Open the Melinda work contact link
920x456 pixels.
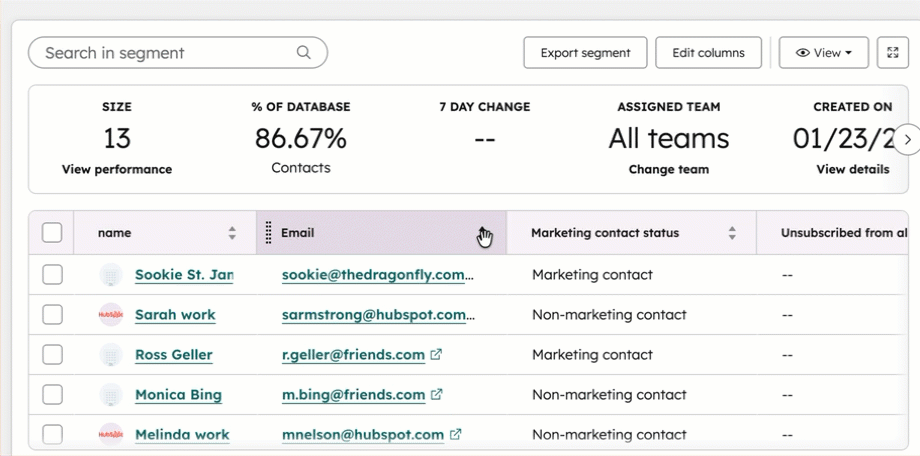tap(182, 434)
